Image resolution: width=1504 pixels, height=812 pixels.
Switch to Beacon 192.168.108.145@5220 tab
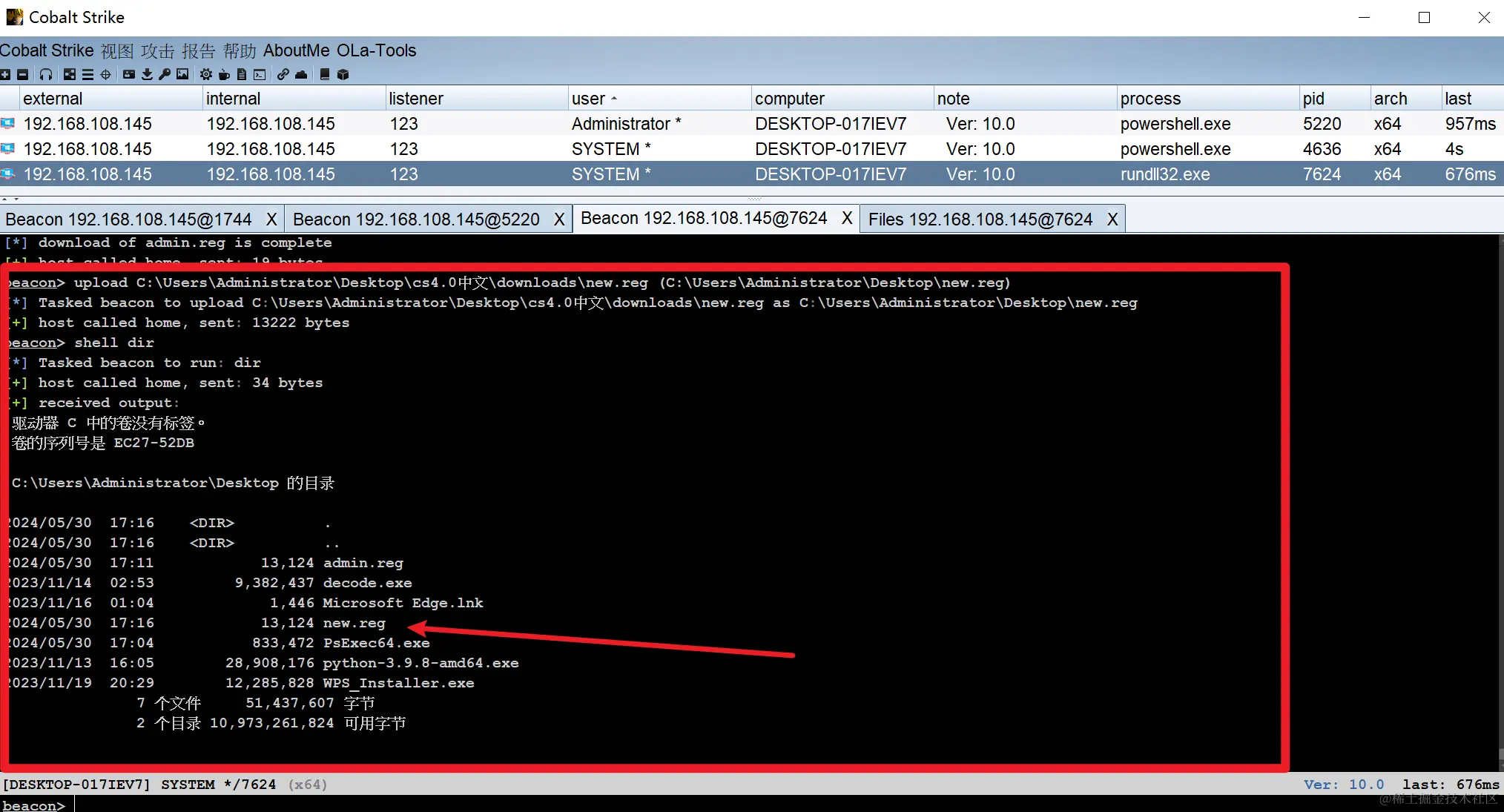click(416, 219)
